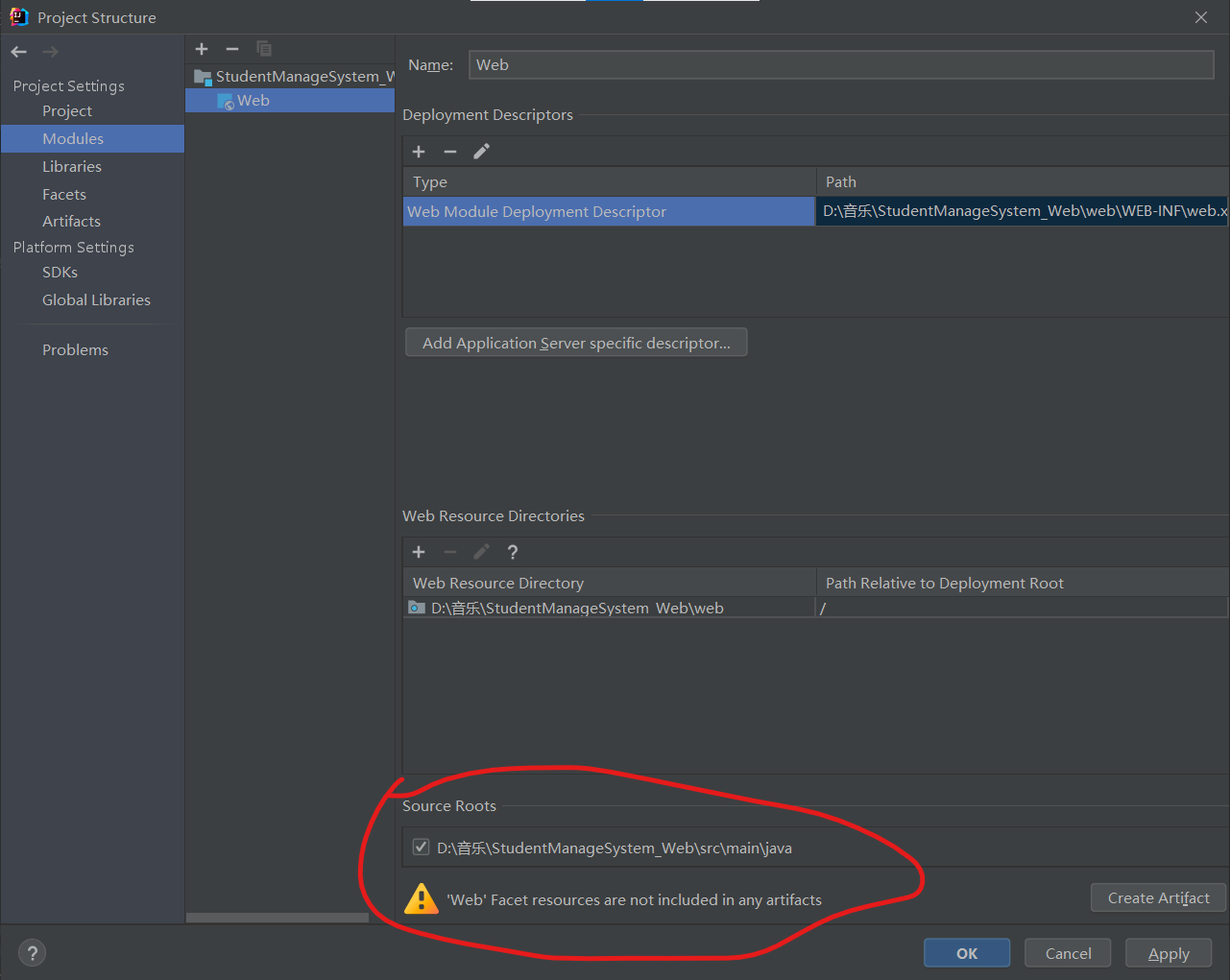The width and height of the screenshot is (1230, 980).
Task: Remove web resource directory minus icon
Action: coord(450,552)
